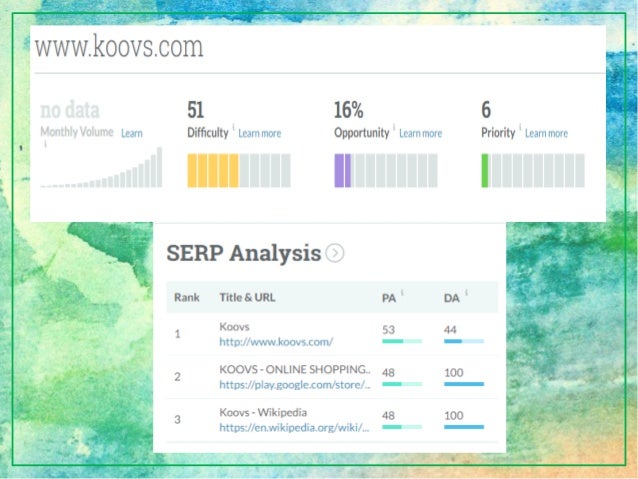The image size is (638, 479).
Task: Click info icon next to DA header
Action: pyautogui.click(x=466, y=292)
